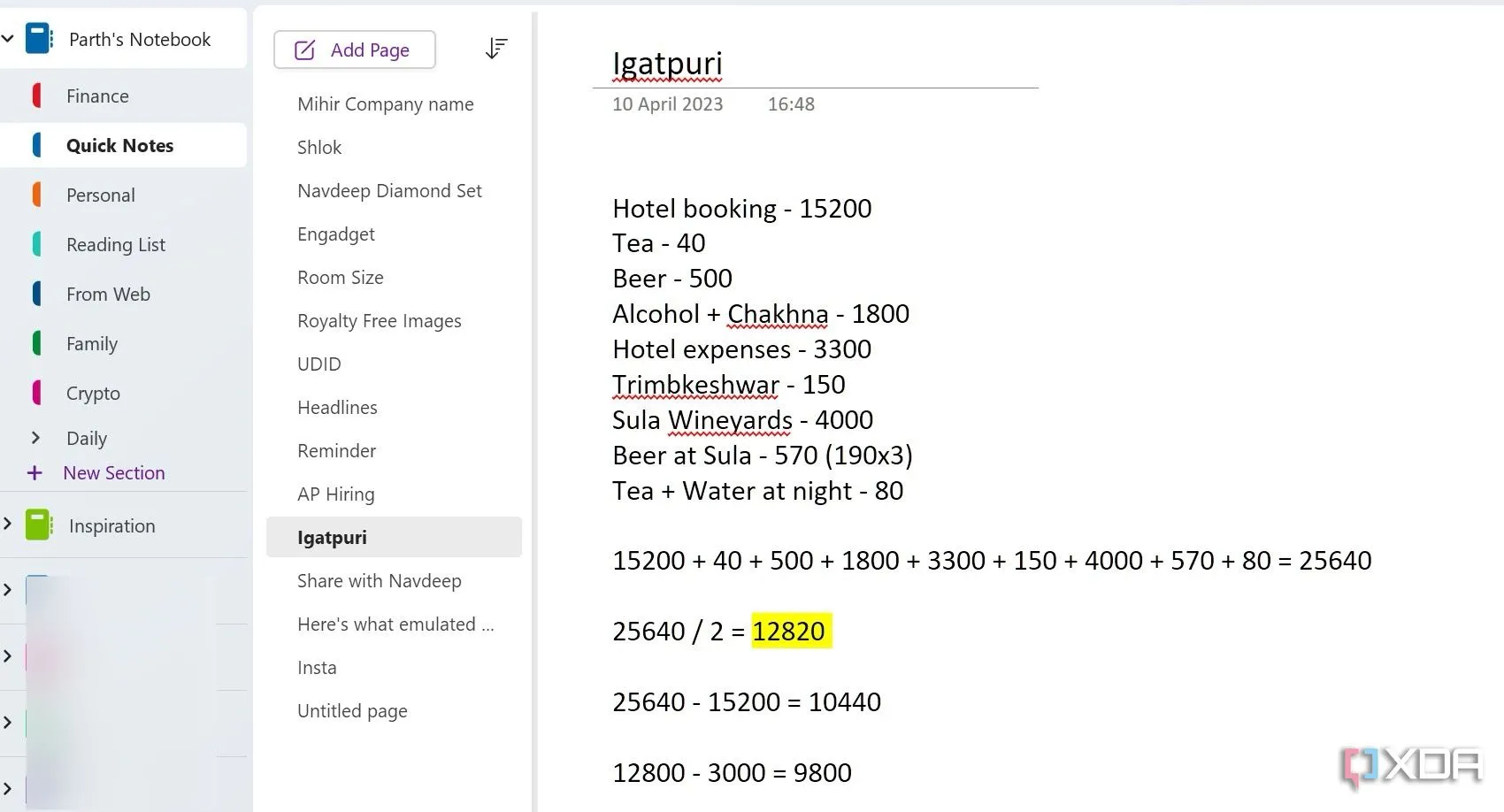This screenshot has width=1504, height=812.
Task: Select the Igatpuri page in list
Action: pos(394,537)
